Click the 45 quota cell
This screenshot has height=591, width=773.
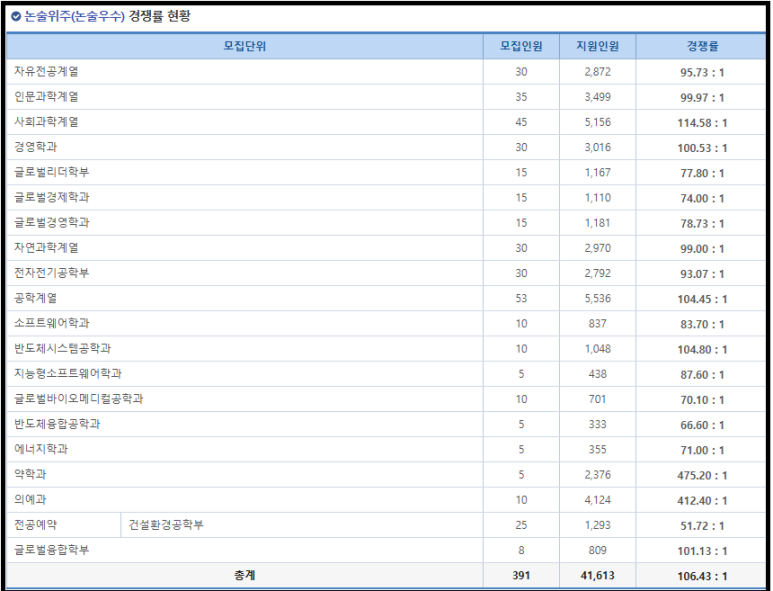[x=521, y=122]
